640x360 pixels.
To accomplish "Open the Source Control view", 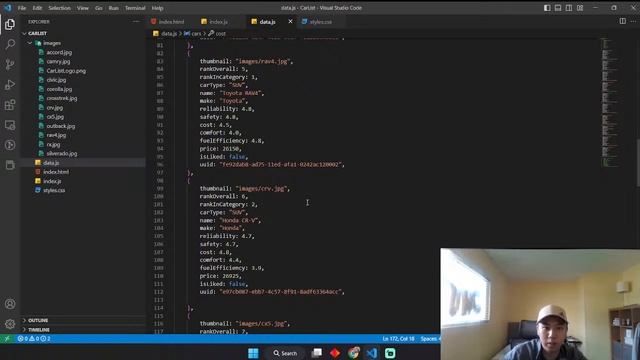I will coord(10,64).
